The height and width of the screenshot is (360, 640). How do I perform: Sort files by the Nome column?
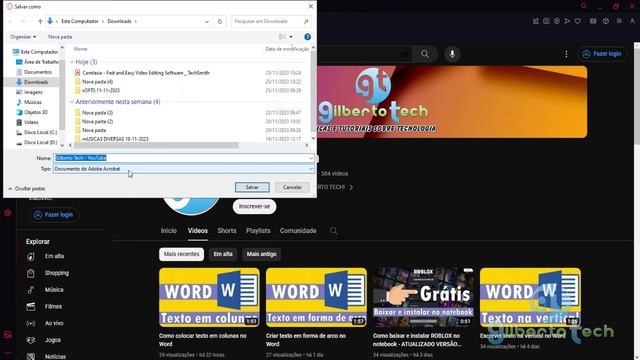point(80,49)
